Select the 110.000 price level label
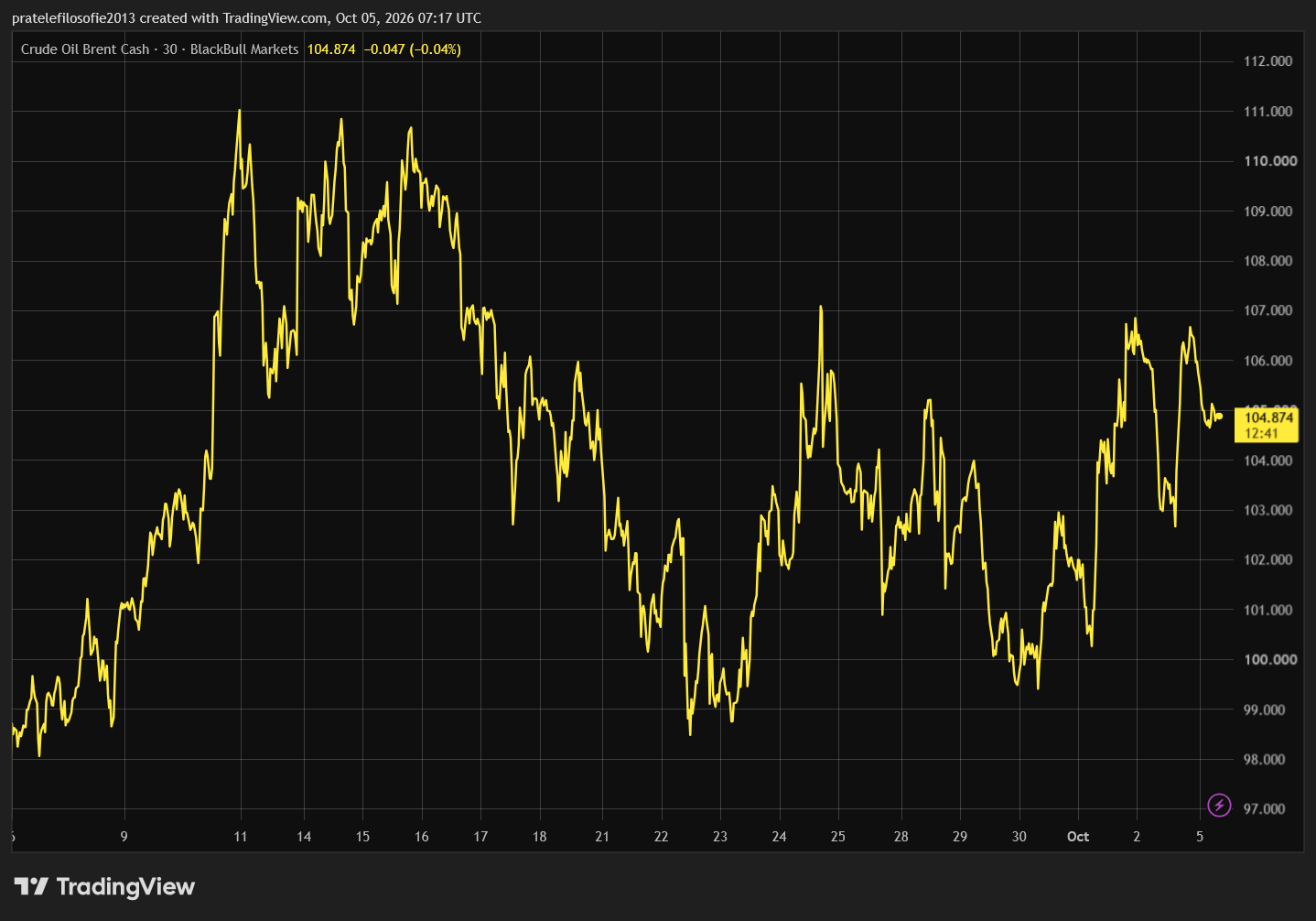1316x921 pixels. pos(1270,161)
